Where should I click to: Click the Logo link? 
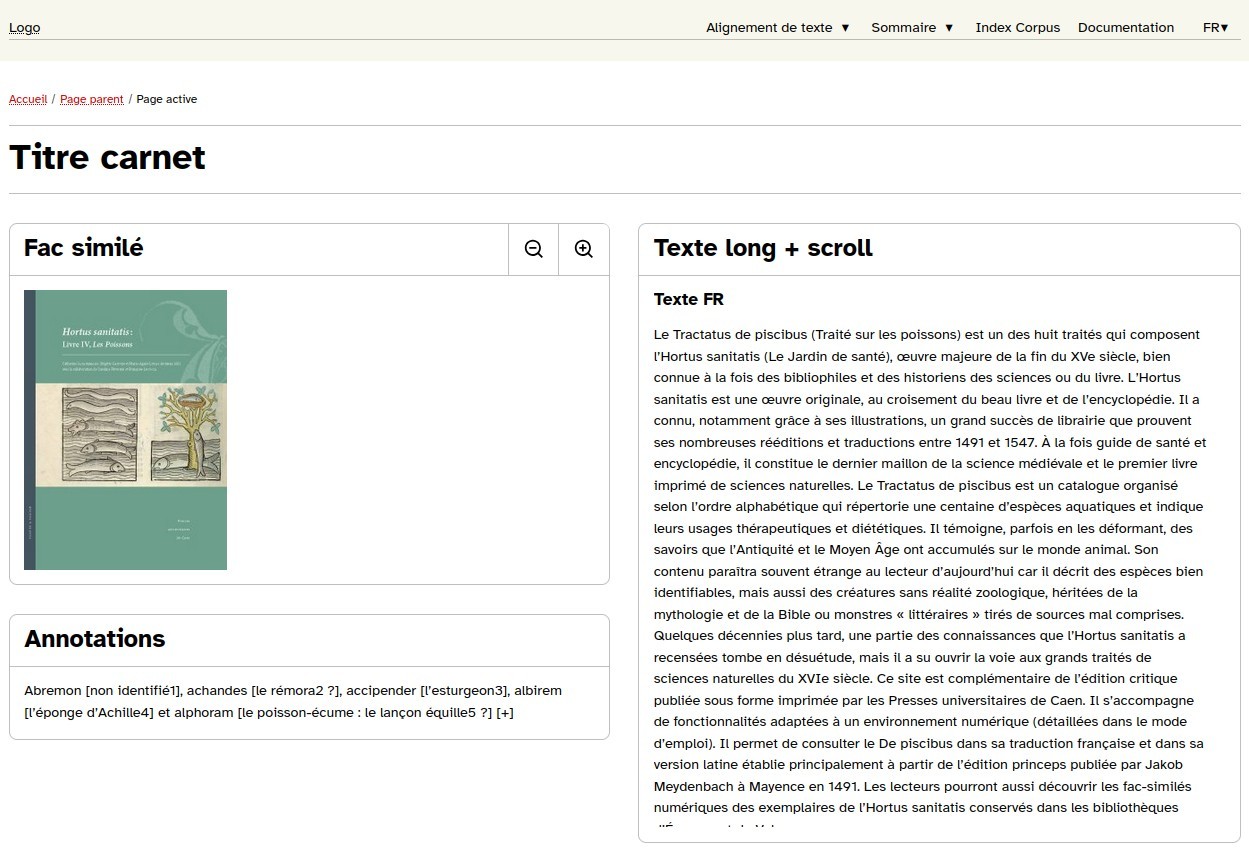pos(25,27)
